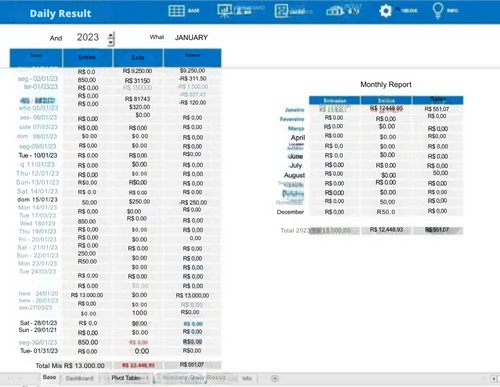Select the 'dom 15/01/23' date cell

(x=37, y=200)
